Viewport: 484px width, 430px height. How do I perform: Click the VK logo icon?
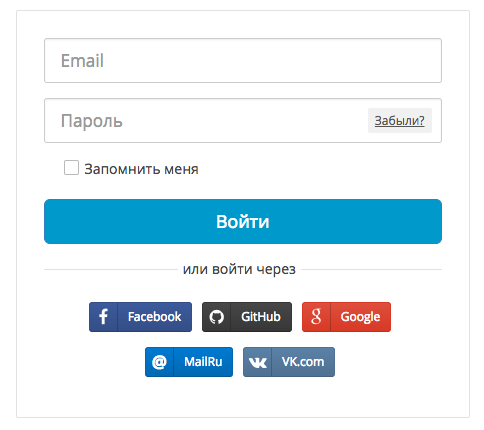coord(258,362)
